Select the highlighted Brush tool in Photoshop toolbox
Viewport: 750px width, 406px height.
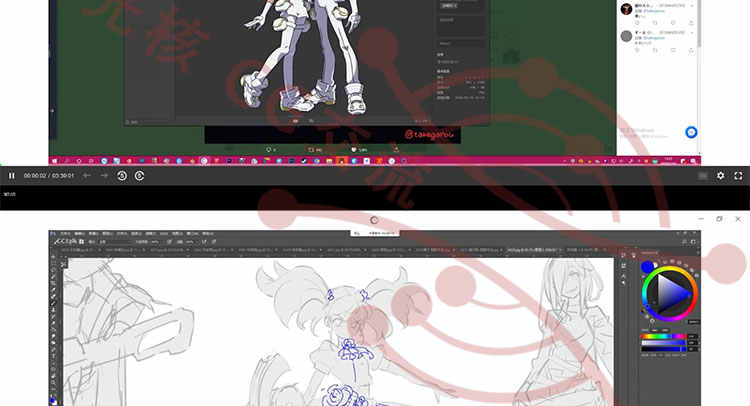(x=53, y=303)
